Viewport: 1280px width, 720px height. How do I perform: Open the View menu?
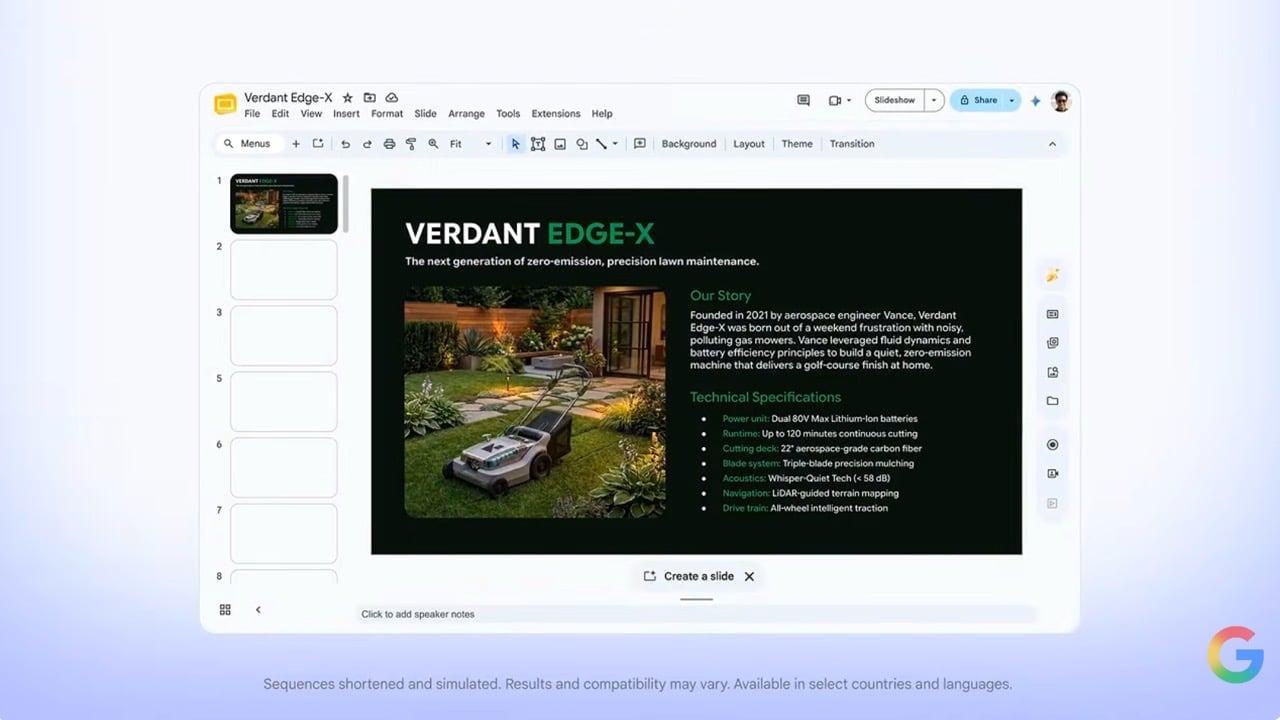(311, 114)
